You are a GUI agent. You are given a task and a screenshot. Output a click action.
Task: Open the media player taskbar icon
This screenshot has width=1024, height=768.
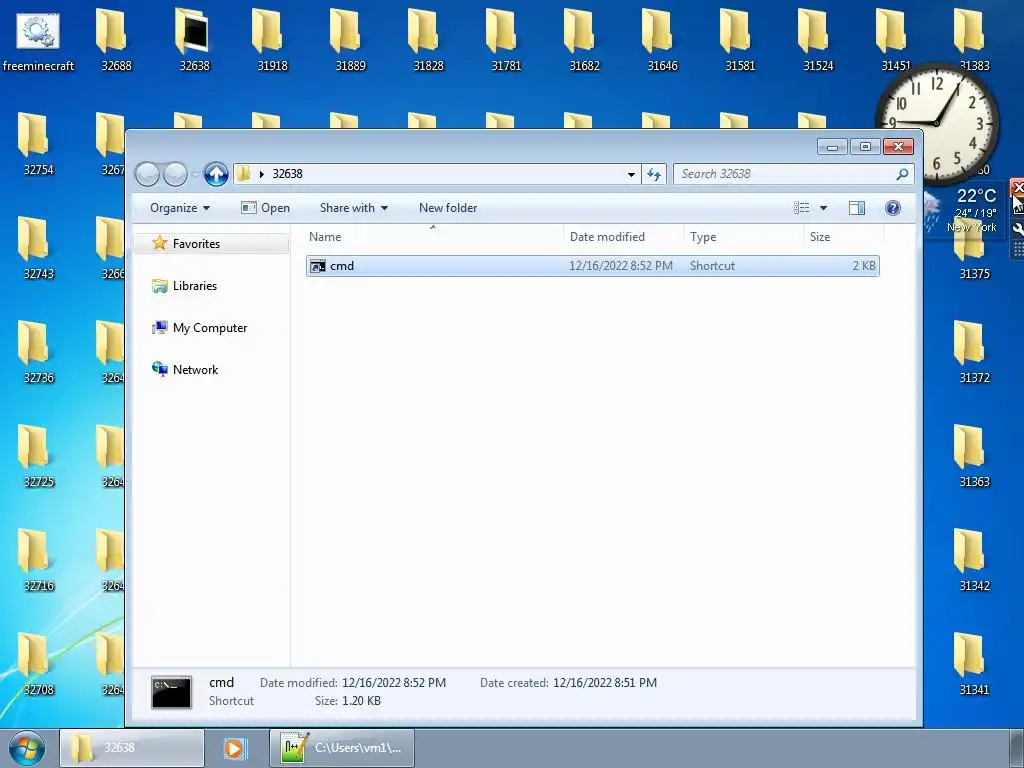coord(234,748)
